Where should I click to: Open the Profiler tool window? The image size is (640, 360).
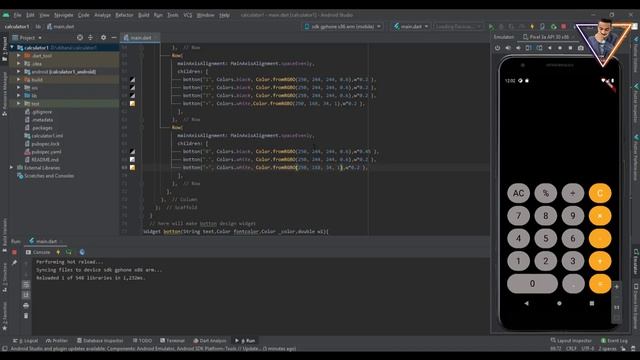57,340
